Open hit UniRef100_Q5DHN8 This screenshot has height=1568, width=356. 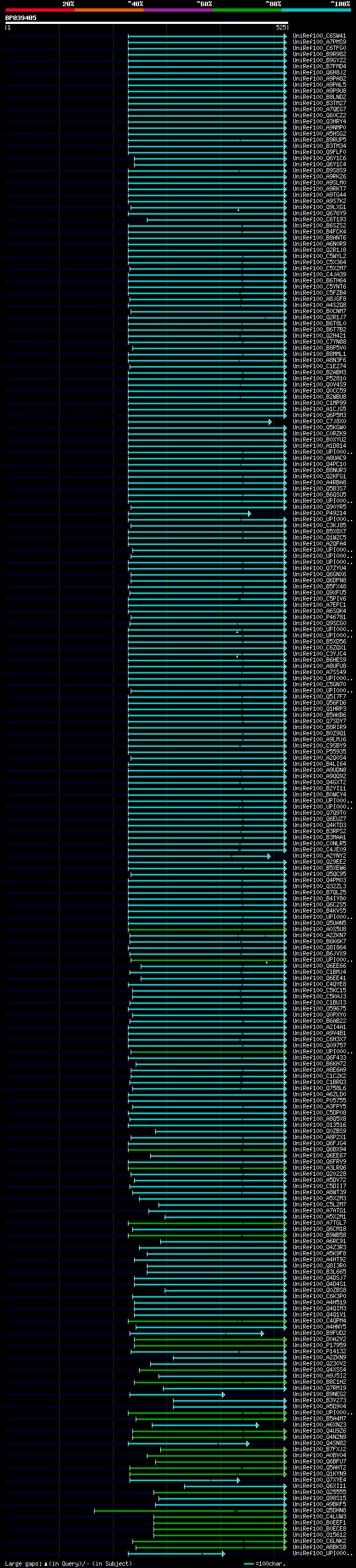pos(319,1510)
